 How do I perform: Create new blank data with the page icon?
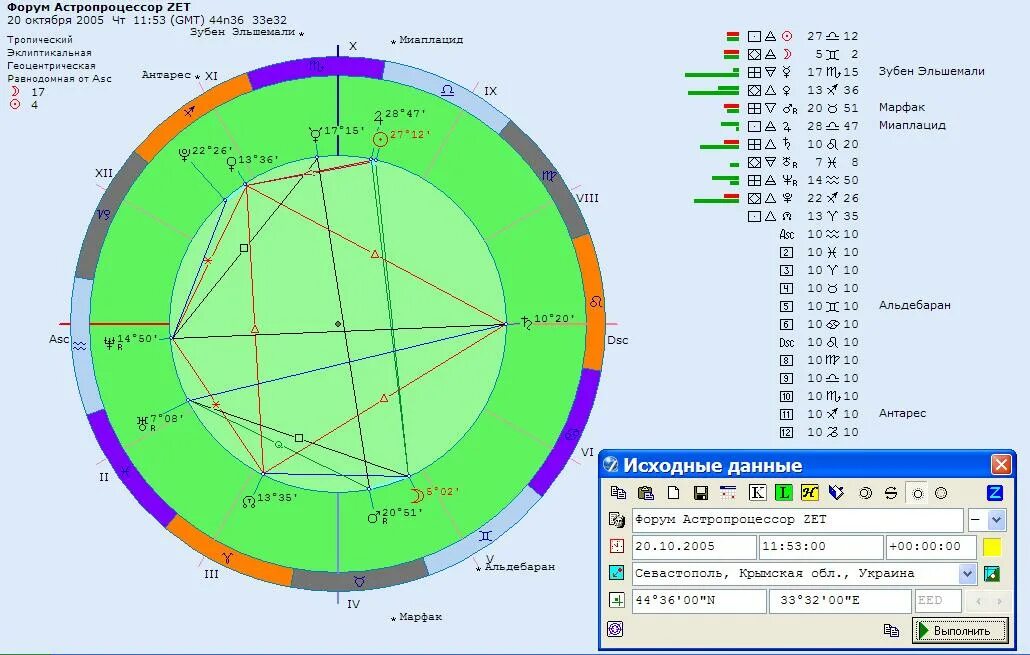tap(673, 493)
